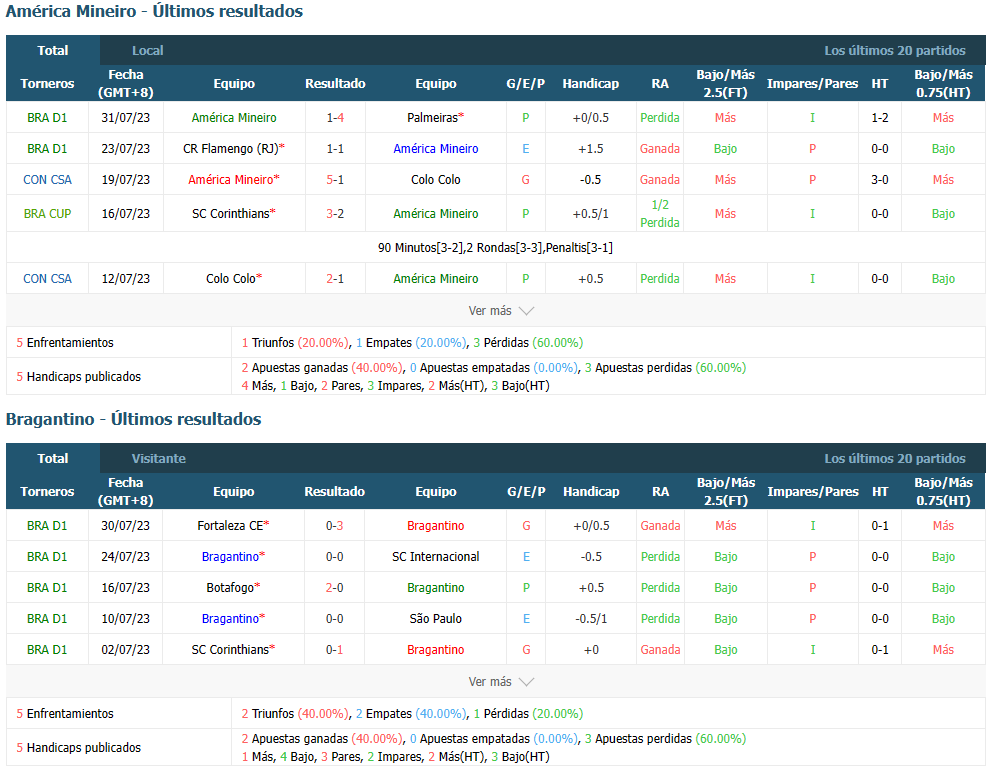Click the chevron next to Bragantino Ver más
Screen dimensions: 993x770
(x=526, y=682)
